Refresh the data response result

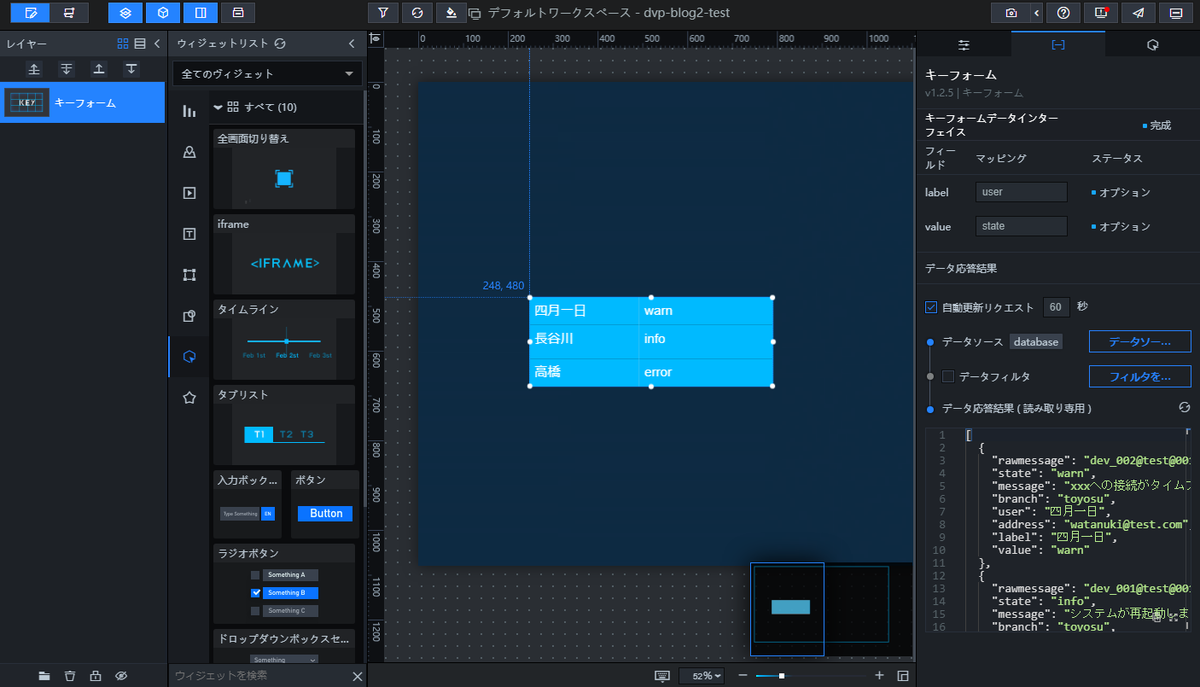(x=1184, y=408)
